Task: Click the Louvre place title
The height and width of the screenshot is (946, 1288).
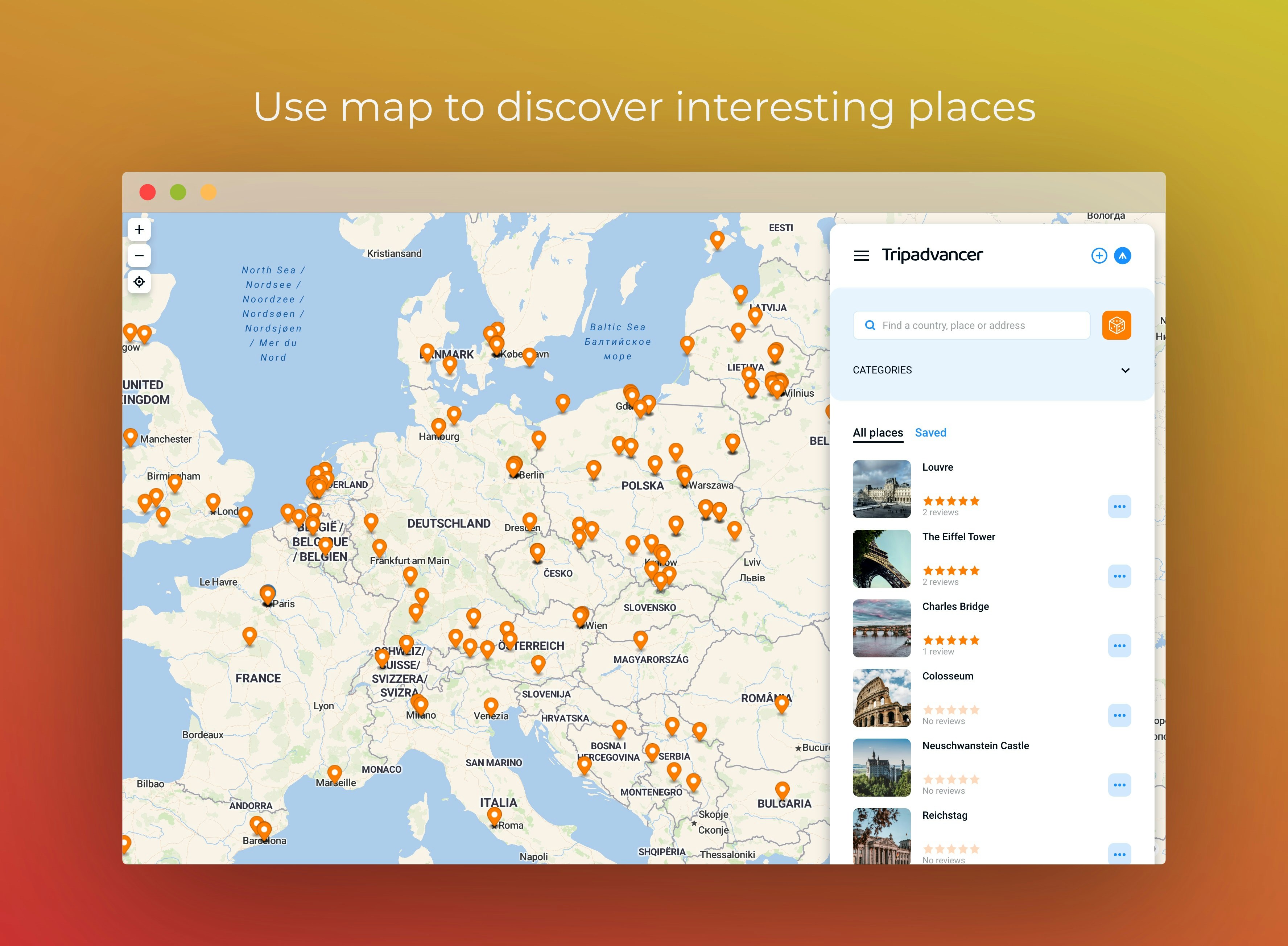Action: tap(938, 467)
